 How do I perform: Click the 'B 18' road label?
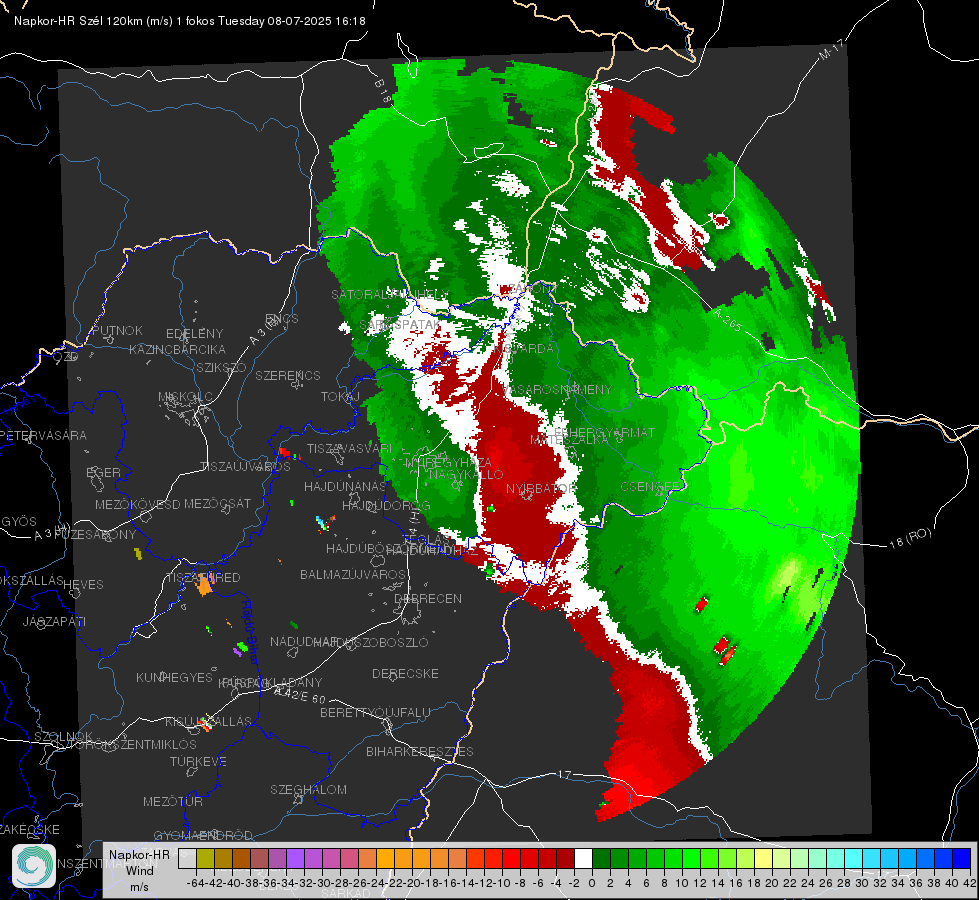pyautogui.click(x=383, y=91)
